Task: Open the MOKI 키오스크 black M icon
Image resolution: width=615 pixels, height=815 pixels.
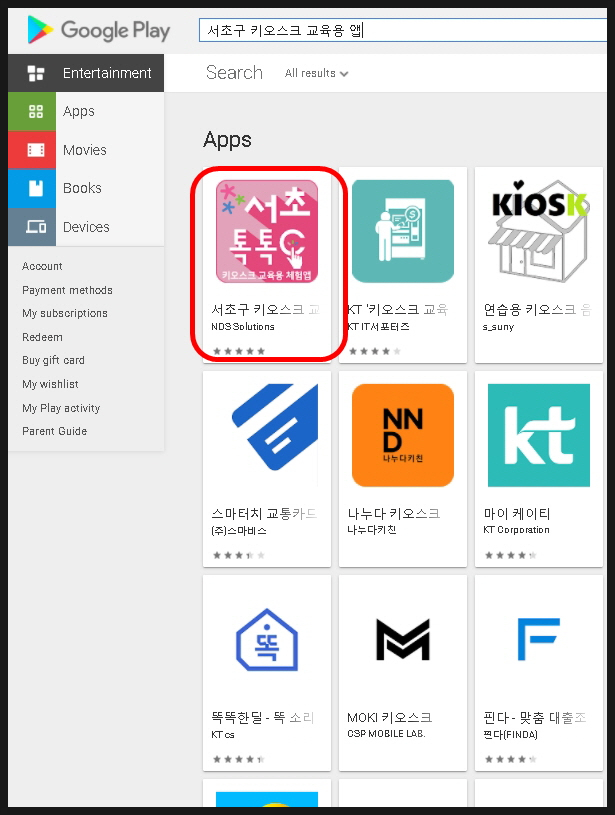Action: pyautogui.click(x=403, y=640)
